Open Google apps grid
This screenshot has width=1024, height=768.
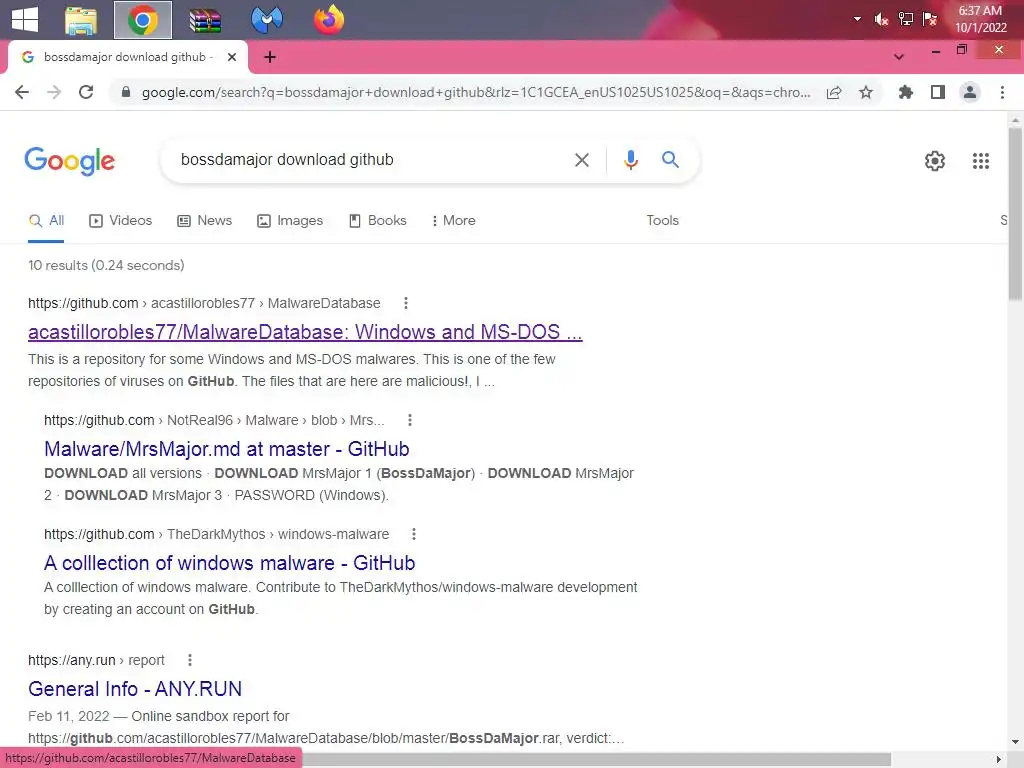[x=981, y=161]
